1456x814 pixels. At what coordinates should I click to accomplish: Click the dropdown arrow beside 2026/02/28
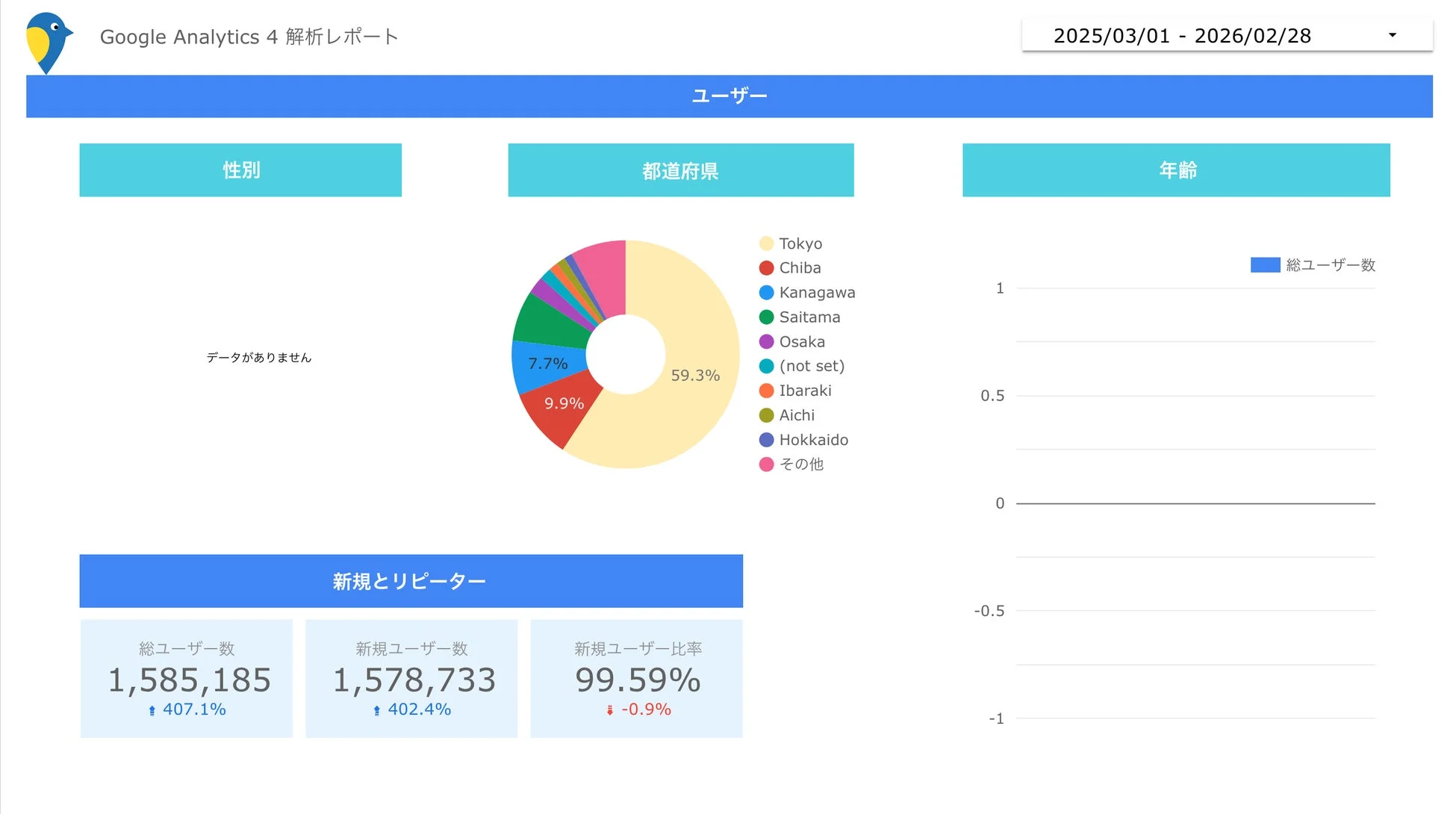pos(1392,34)
